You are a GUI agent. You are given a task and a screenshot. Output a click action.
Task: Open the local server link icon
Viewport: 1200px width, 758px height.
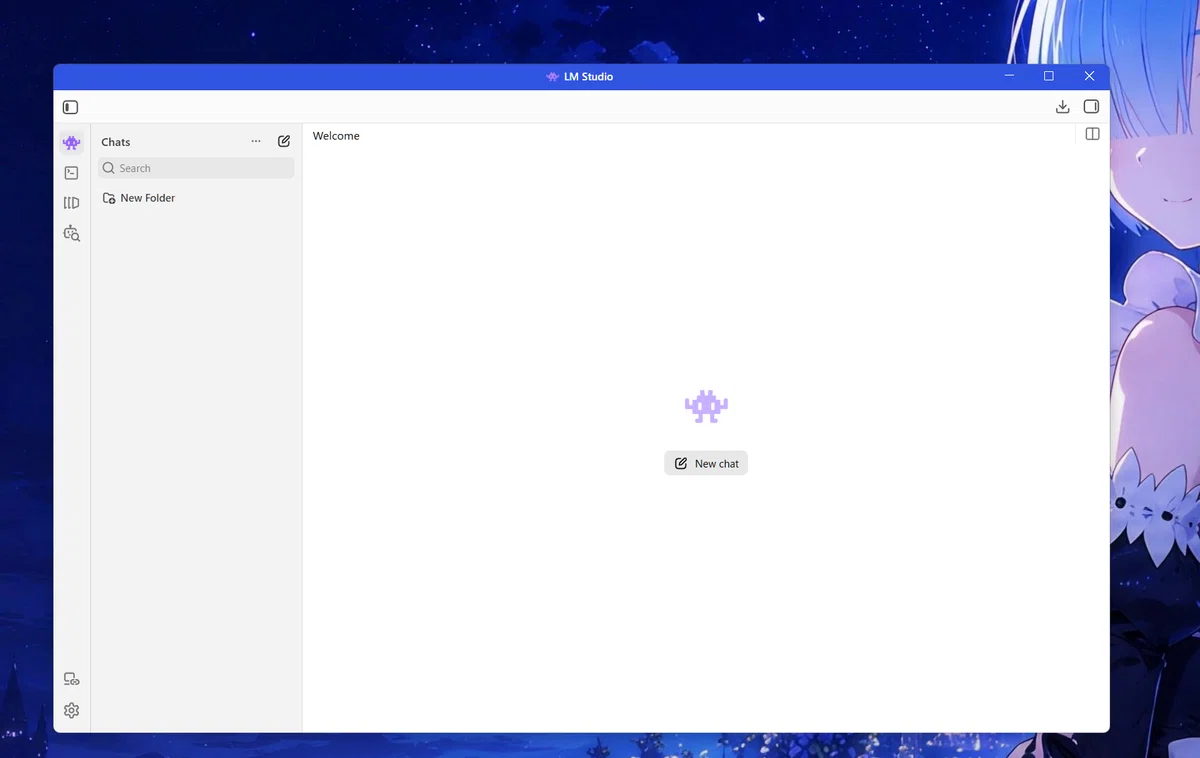click(x=71, y=679)
